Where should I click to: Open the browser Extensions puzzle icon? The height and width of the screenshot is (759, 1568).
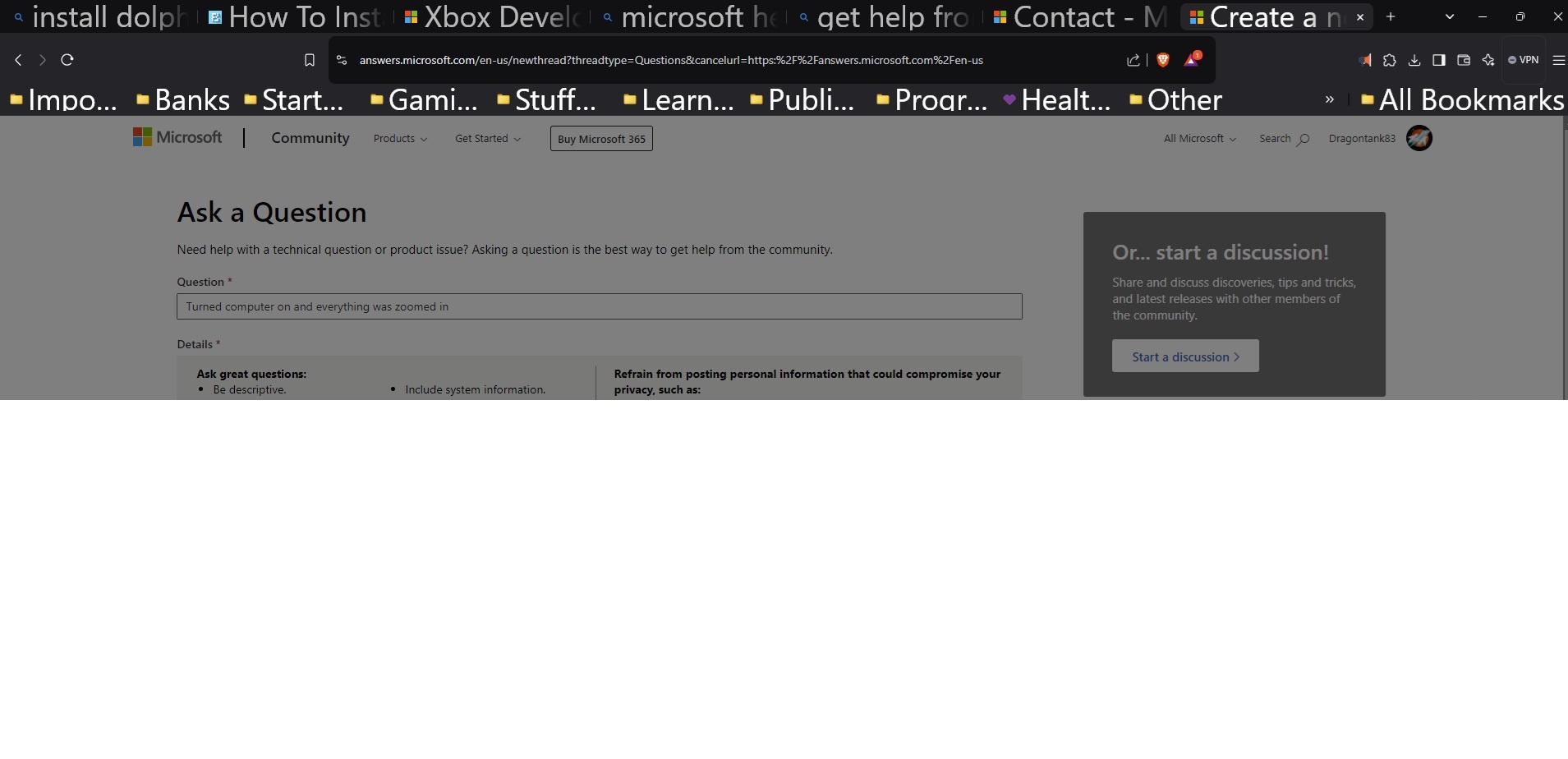1390,60
